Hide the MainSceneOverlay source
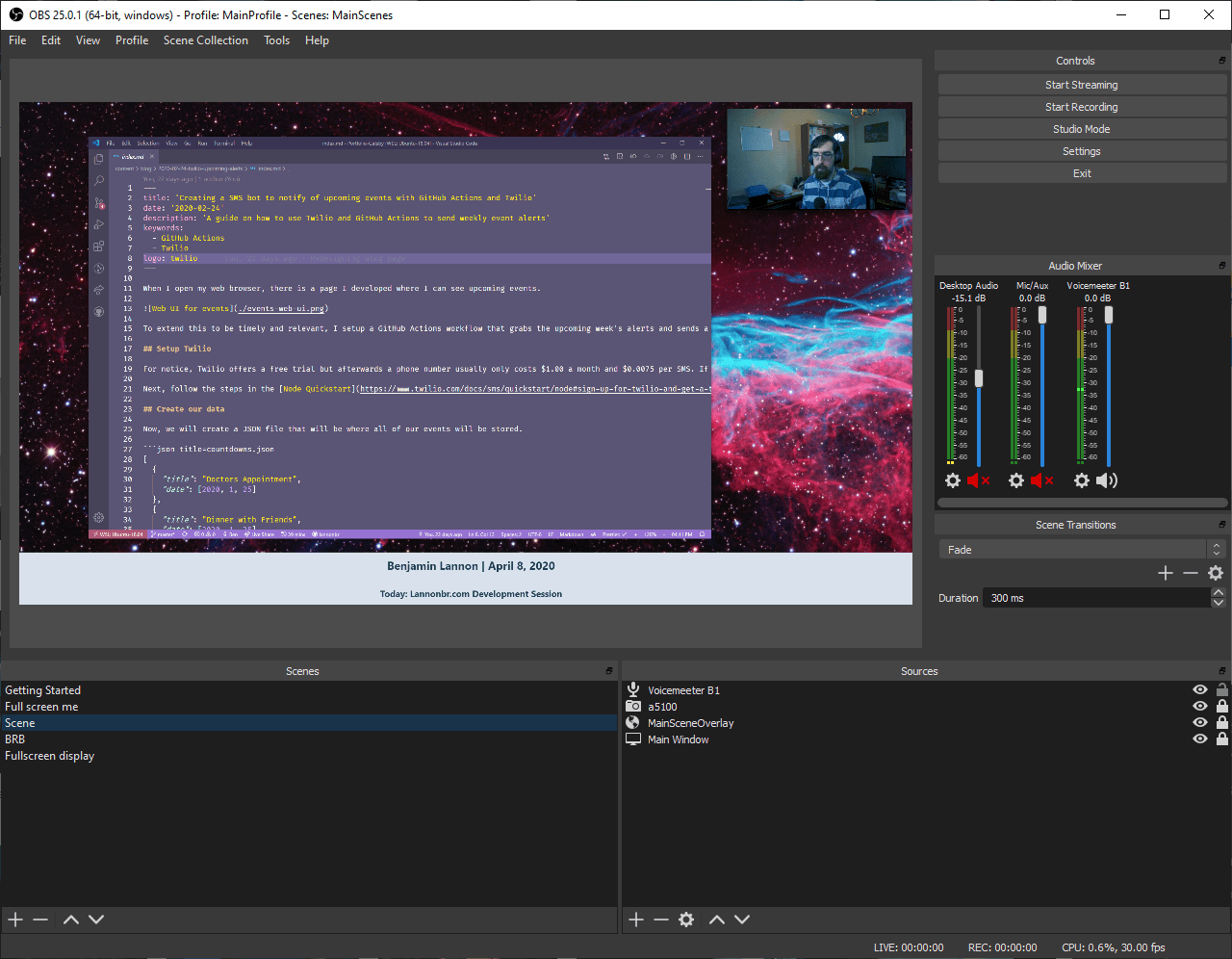The image size is (1232, 959). pos(1200,722)
